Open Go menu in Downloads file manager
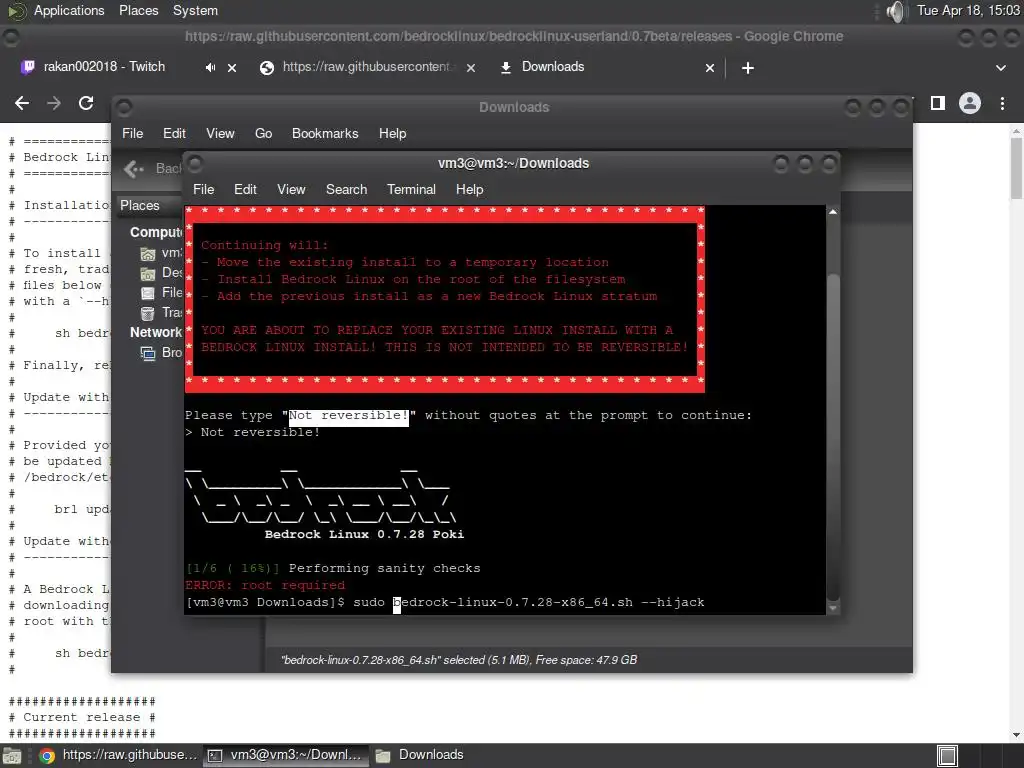 click(x=263, y=133)
